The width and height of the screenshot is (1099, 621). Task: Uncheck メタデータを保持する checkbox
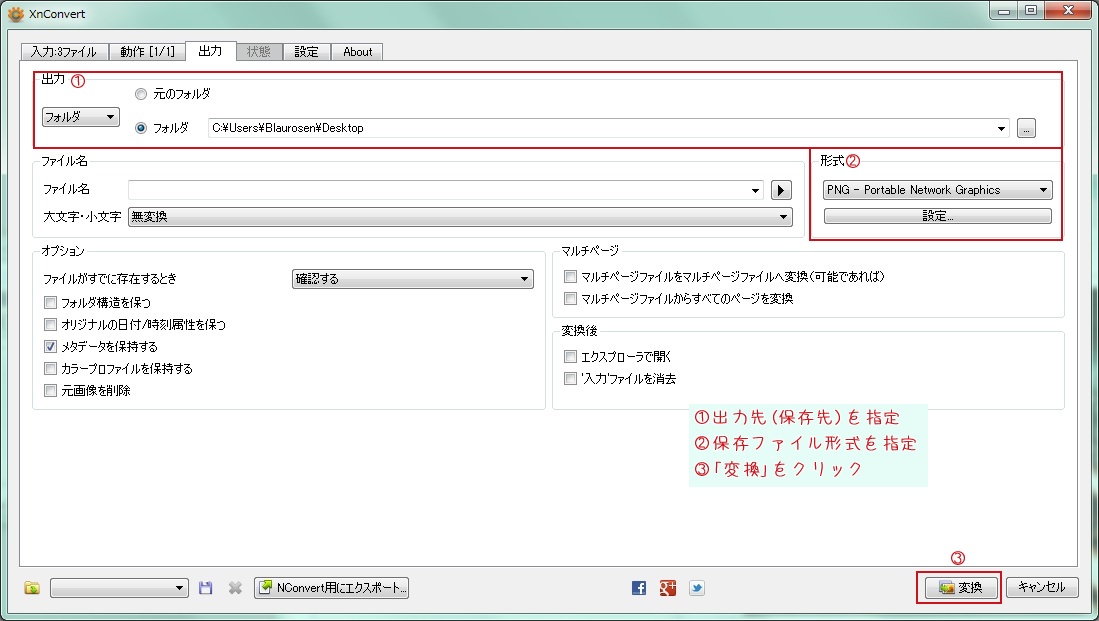tap(50, 346)
